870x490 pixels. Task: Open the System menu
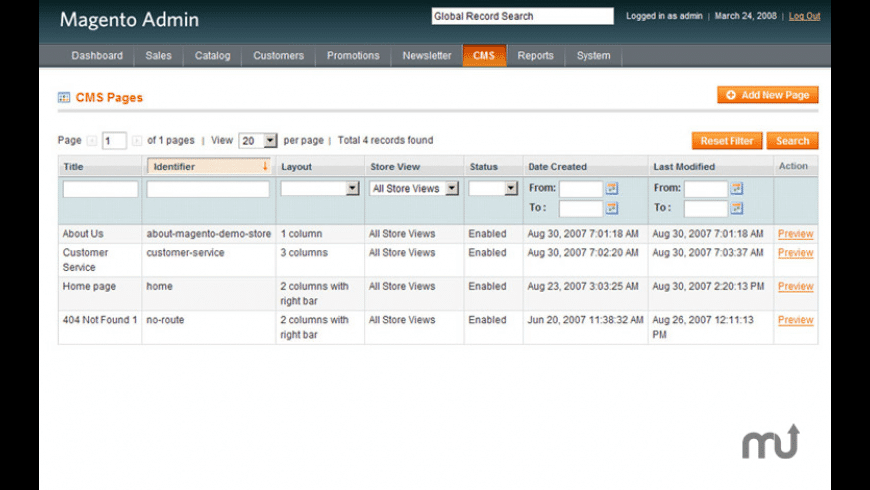point(593,56)
